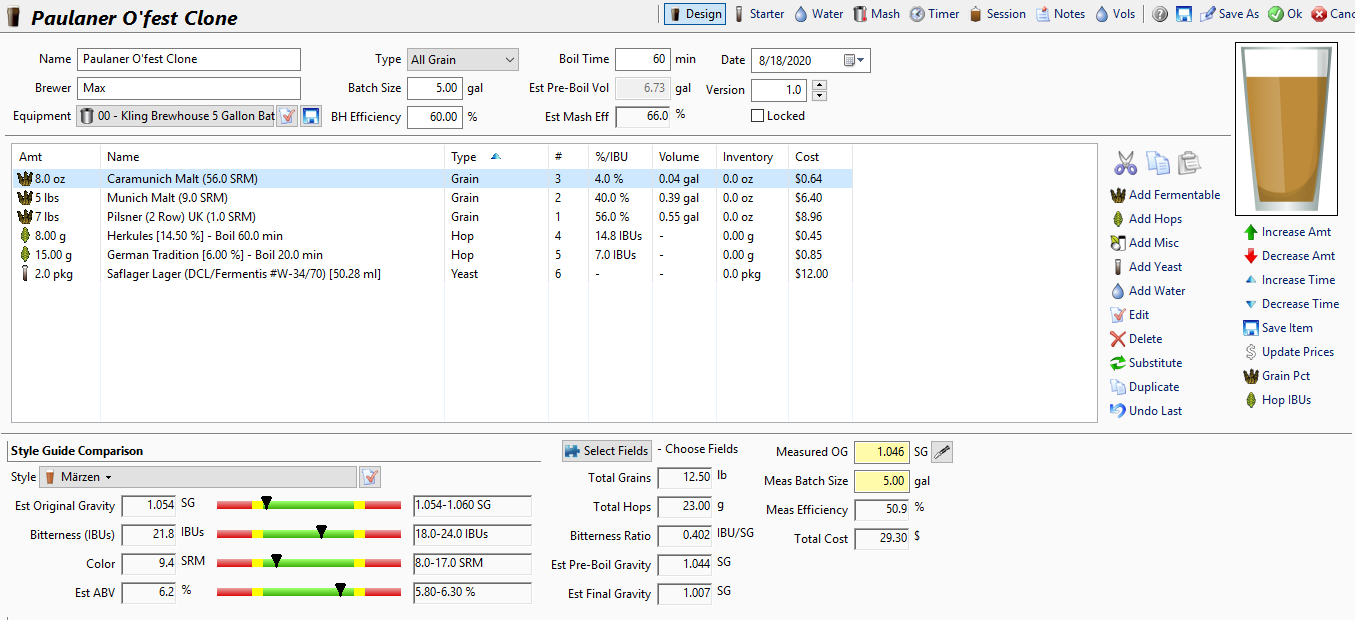Select the Saflager Lager yeast row
Image resolution: width=1355 pixels, height=620 pixels.
(432, 274)
